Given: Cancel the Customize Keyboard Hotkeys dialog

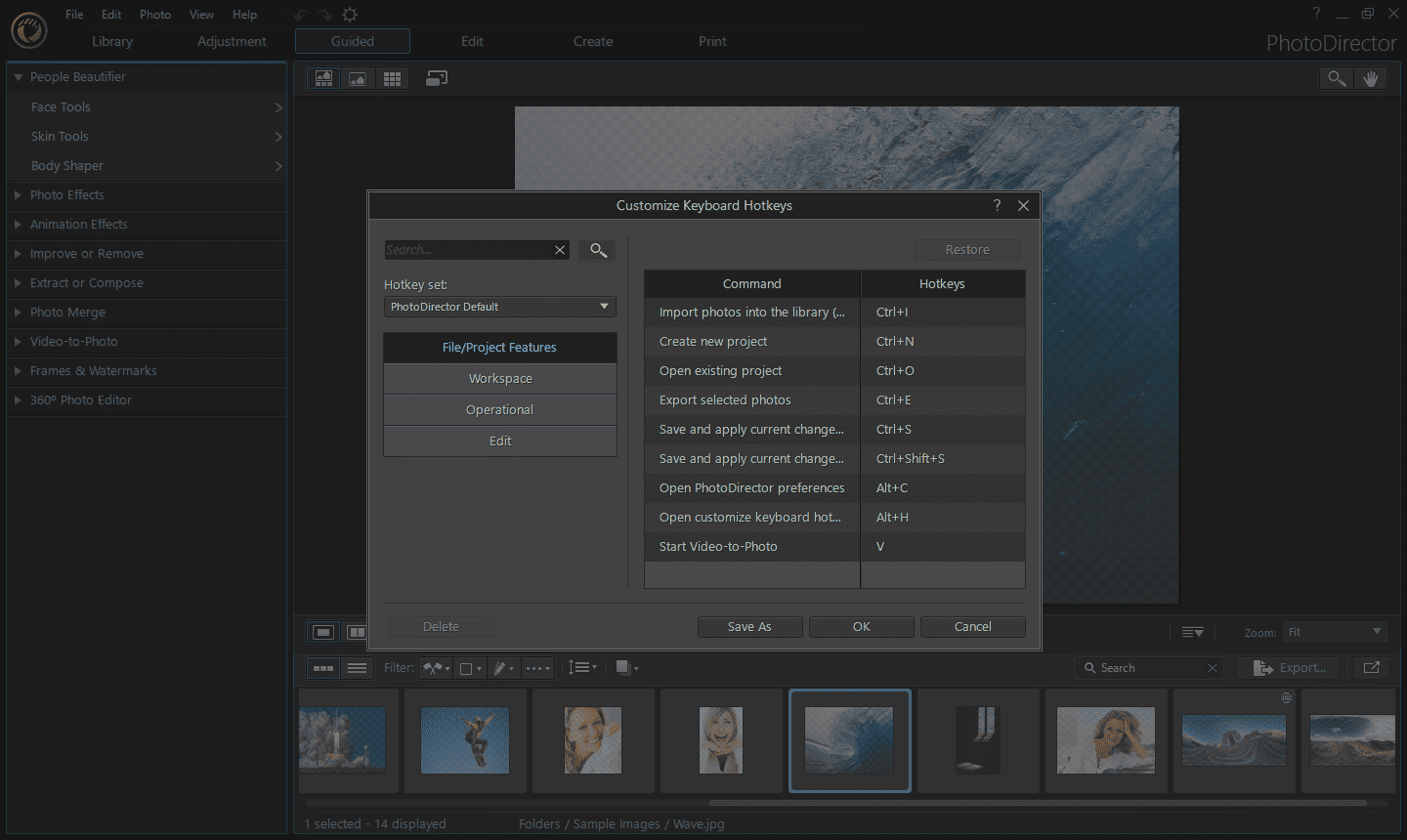Looking at the screenshot, I should point(972,627).
